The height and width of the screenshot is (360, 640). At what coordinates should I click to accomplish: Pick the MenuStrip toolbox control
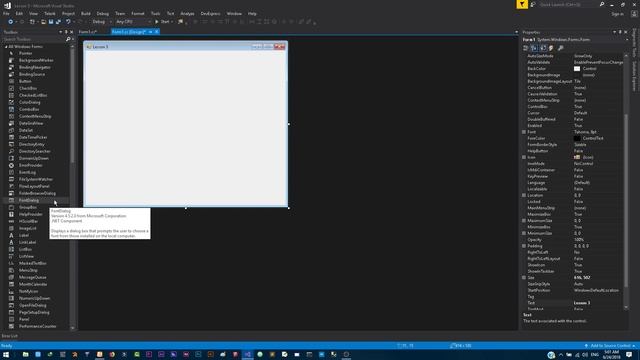point(28,270)
